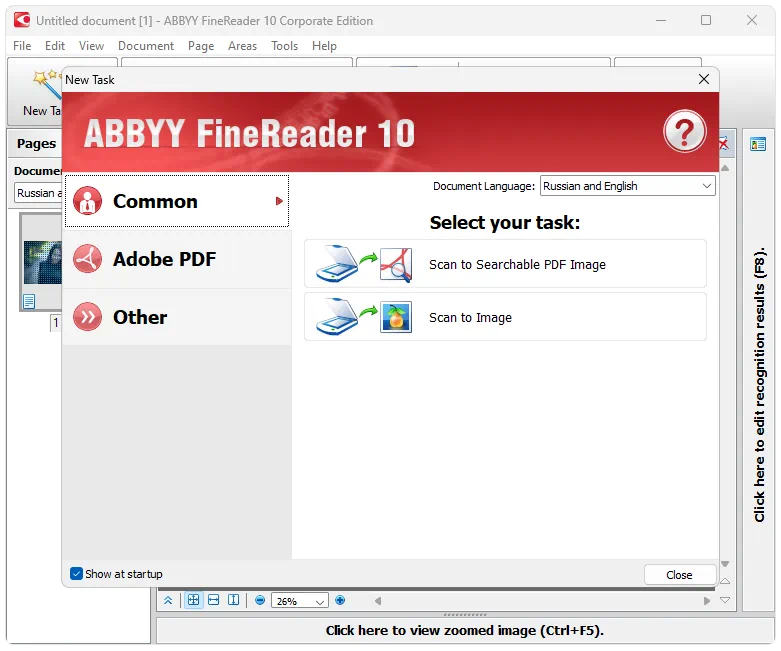The height and width of the screenshot is (651, 781).
Task: Open the help question mark icon
Action: coord(685,131)
